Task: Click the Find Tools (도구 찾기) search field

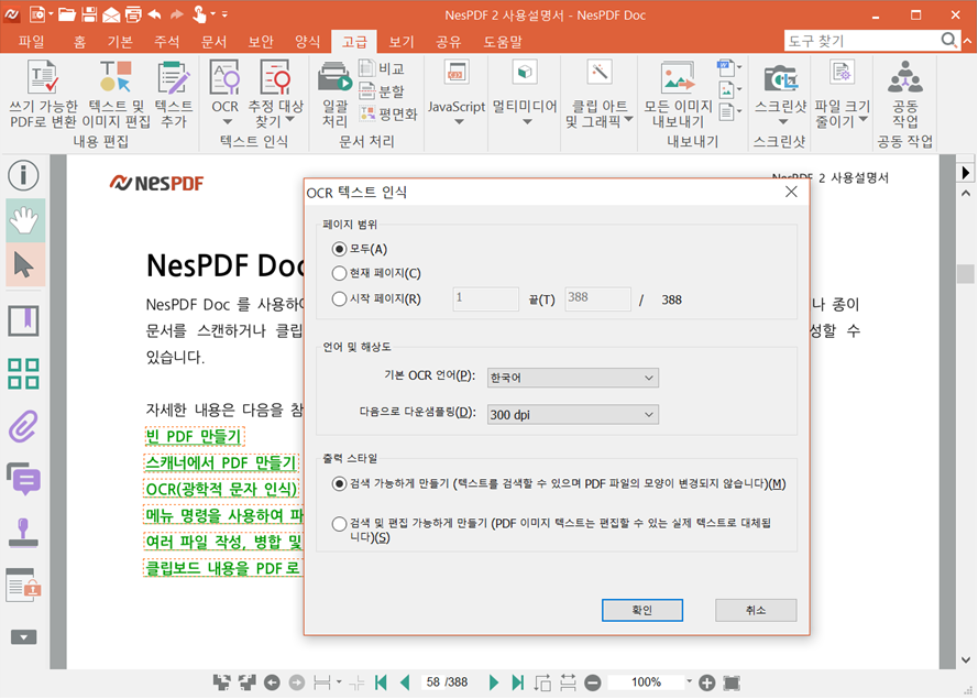Action: click(862, 41)
